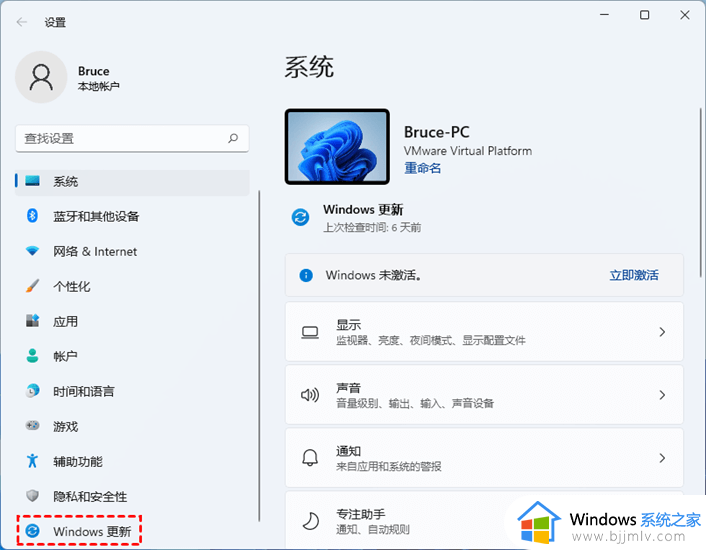Click 立即激活 link
Image resolution: width=706 pixels, height=550 pixels.
coord(634,275)
